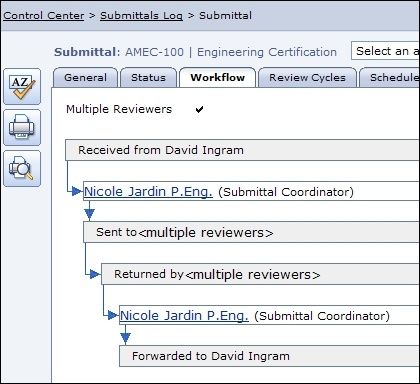
Task: Open the Status tab
Action: 148,77
